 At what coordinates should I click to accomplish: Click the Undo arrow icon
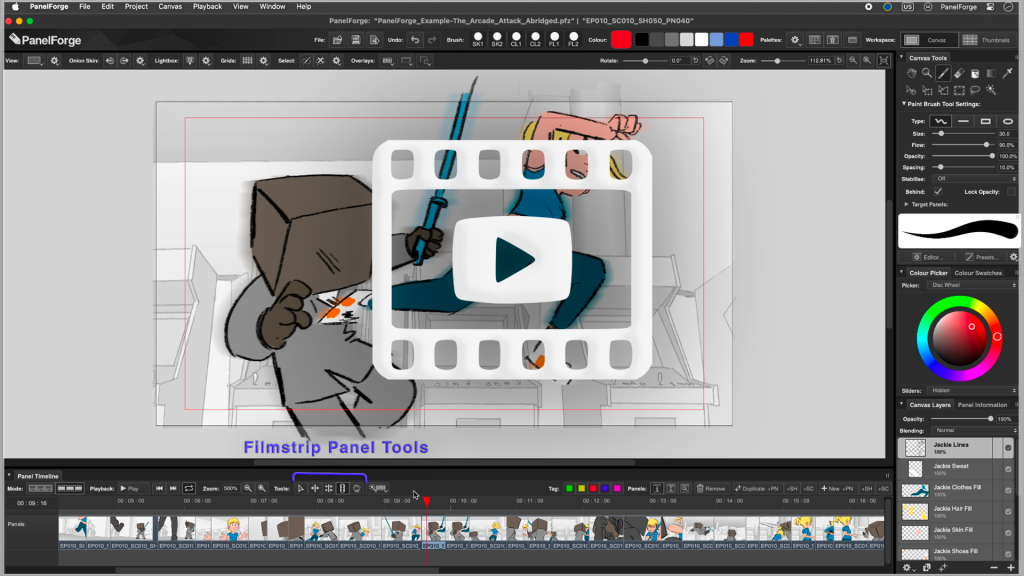(x=415, y=40)
